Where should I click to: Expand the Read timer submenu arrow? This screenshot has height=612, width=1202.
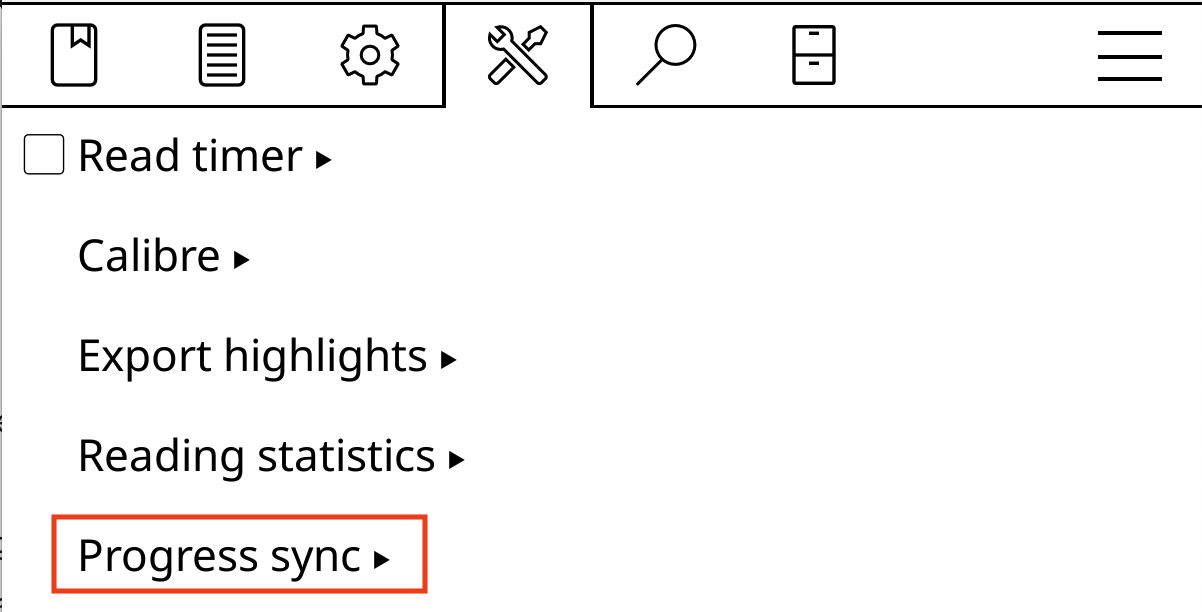tap(322, 158)
